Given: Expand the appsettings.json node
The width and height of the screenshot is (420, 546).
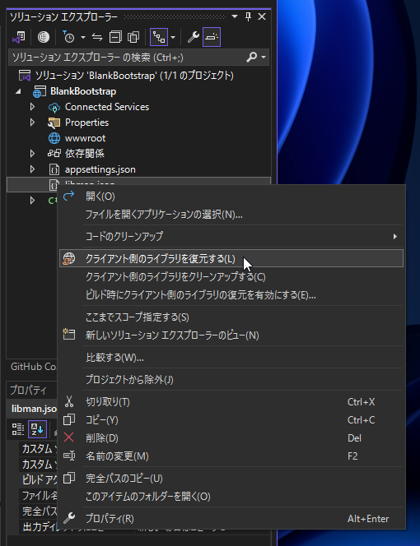Looking at the screenshot, I should (32, 169).
